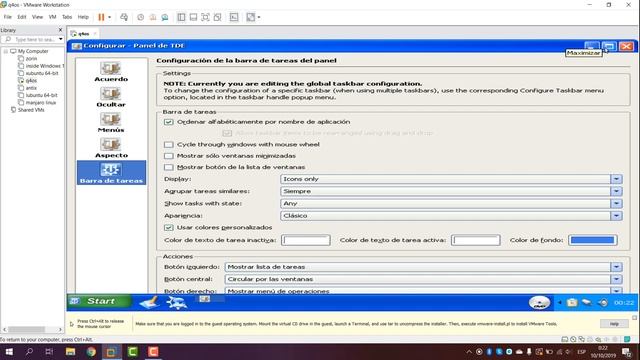This screenshot has height=360, width=640.
Task: Click Send Ctrl+Alt+Del toolbar icon
Action: [124, 17]
